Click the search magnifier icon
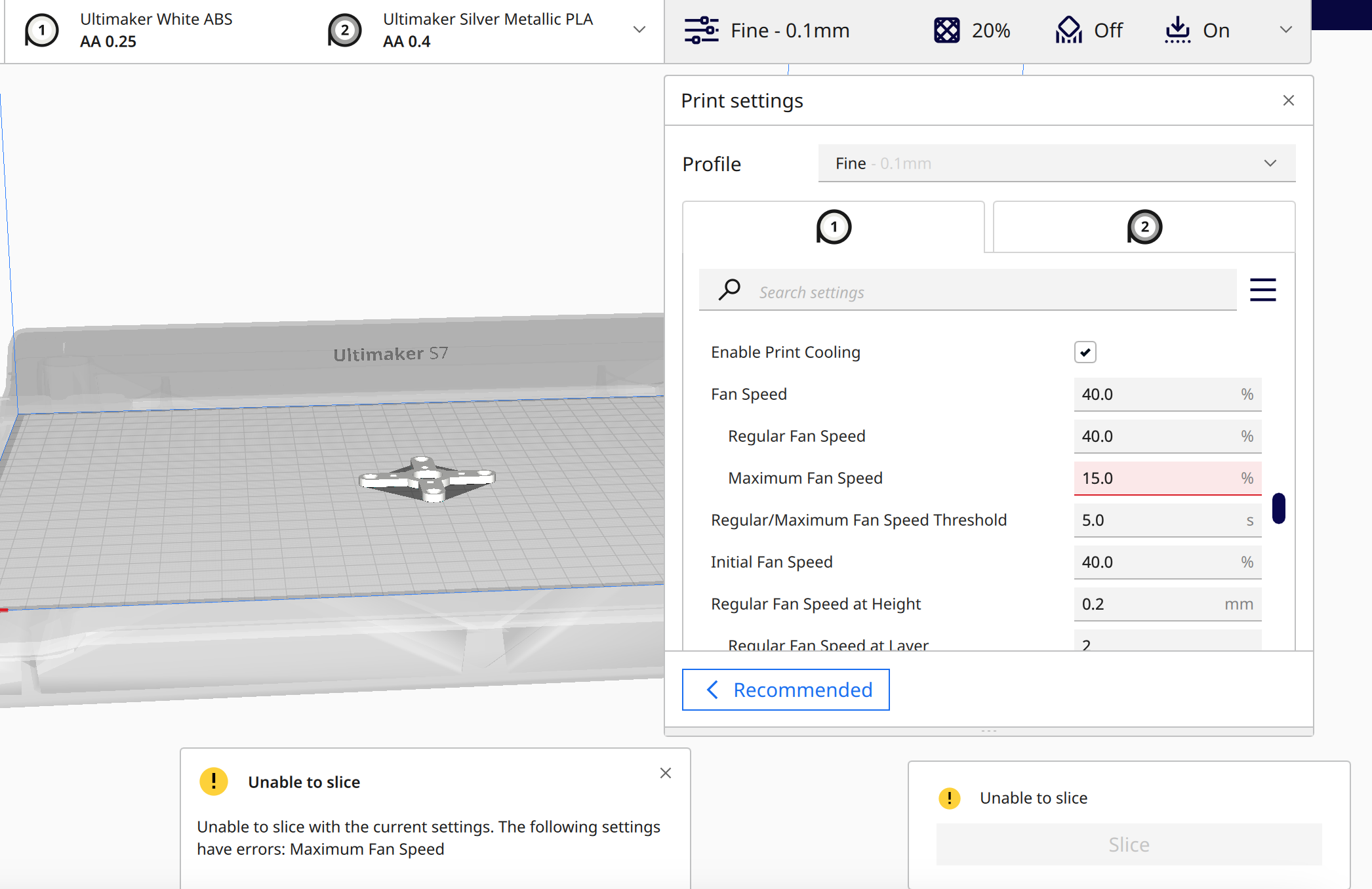 729,289
